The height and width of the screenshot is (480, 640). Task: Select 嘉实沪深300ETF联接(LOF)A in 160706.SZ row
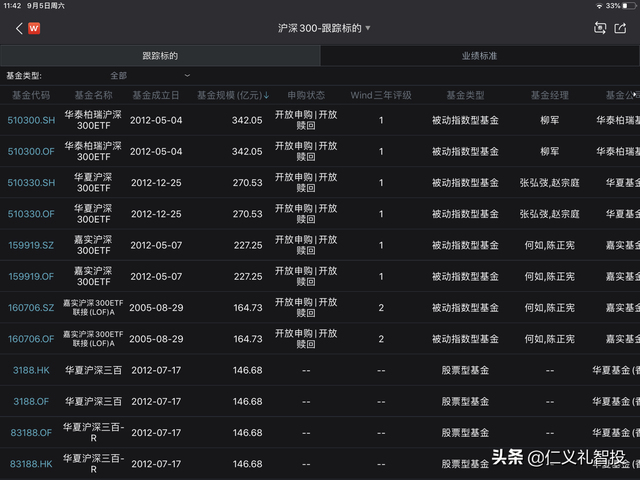click(93, 307)
